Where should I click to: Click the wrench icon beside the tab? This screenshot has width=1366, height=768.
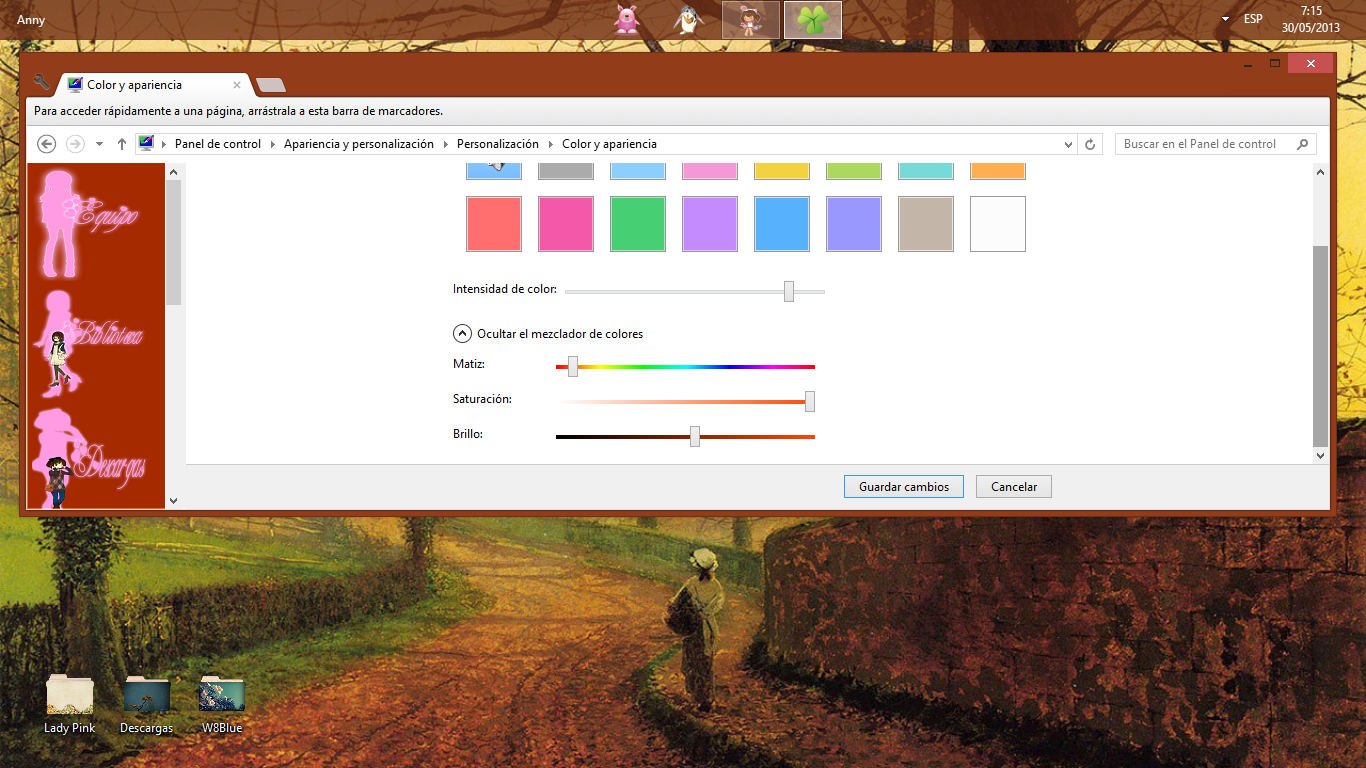[41, 82]
